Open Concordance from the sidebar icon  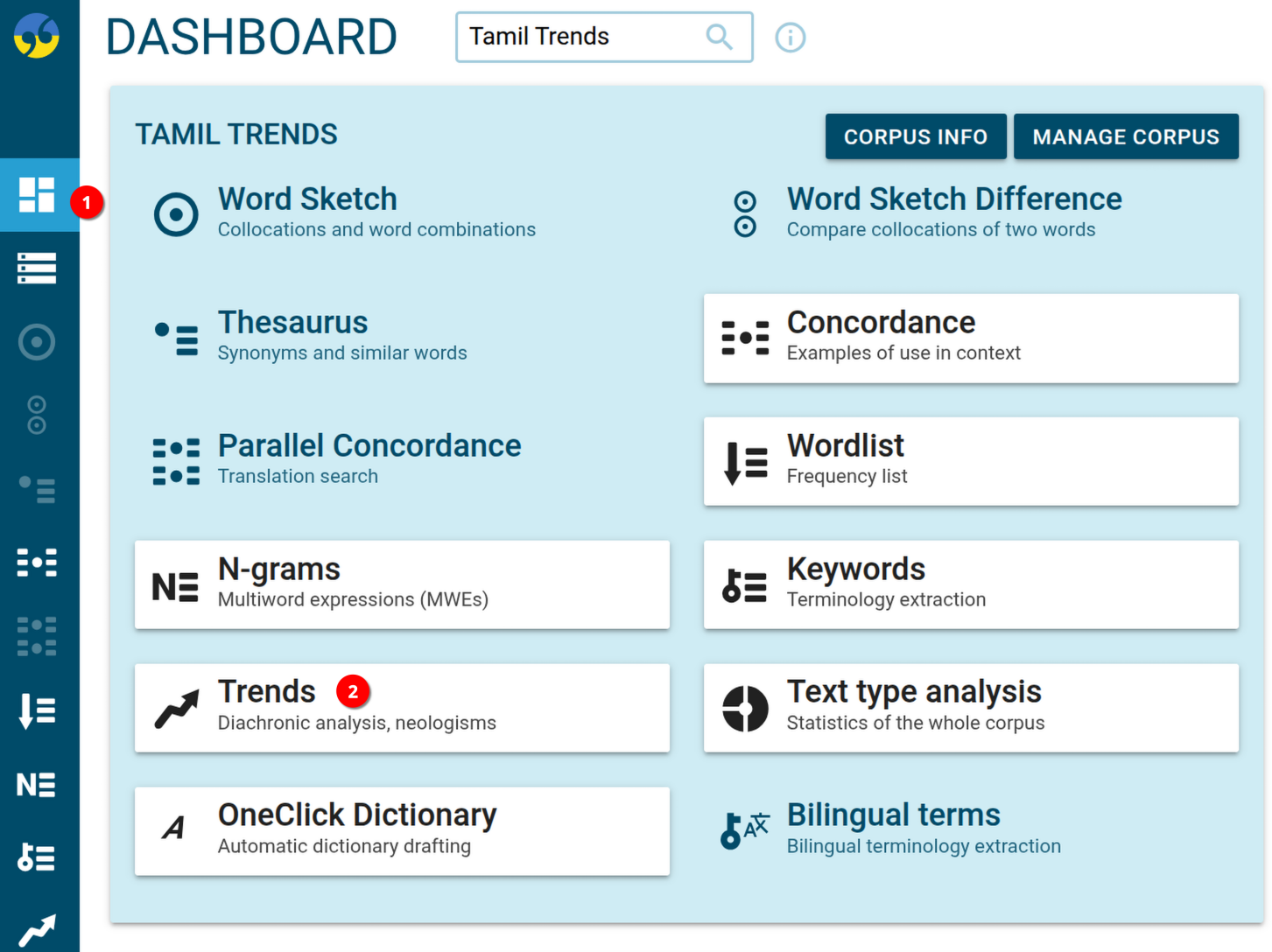[37, 562]
